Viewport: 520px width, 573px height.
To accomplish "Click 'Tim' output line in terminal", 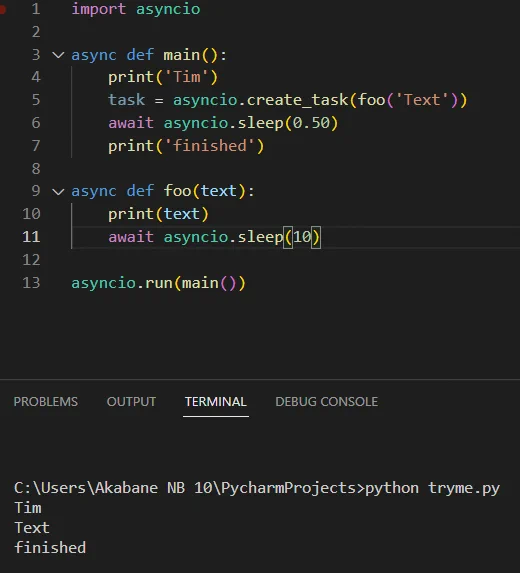I will (x=28, y=508).
